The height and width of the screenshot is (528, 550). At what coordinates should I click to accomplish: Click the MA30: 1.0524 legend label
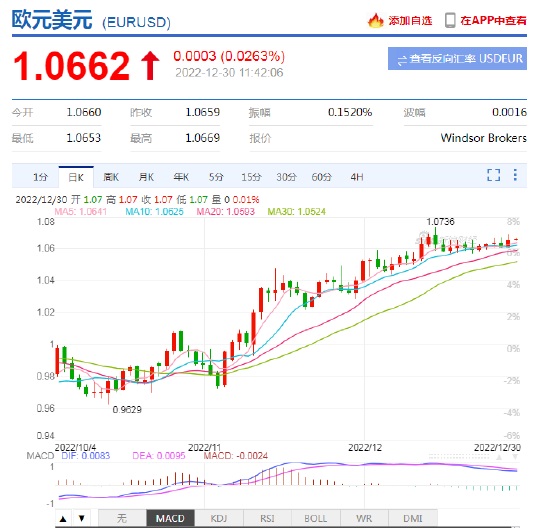[296, 212]
